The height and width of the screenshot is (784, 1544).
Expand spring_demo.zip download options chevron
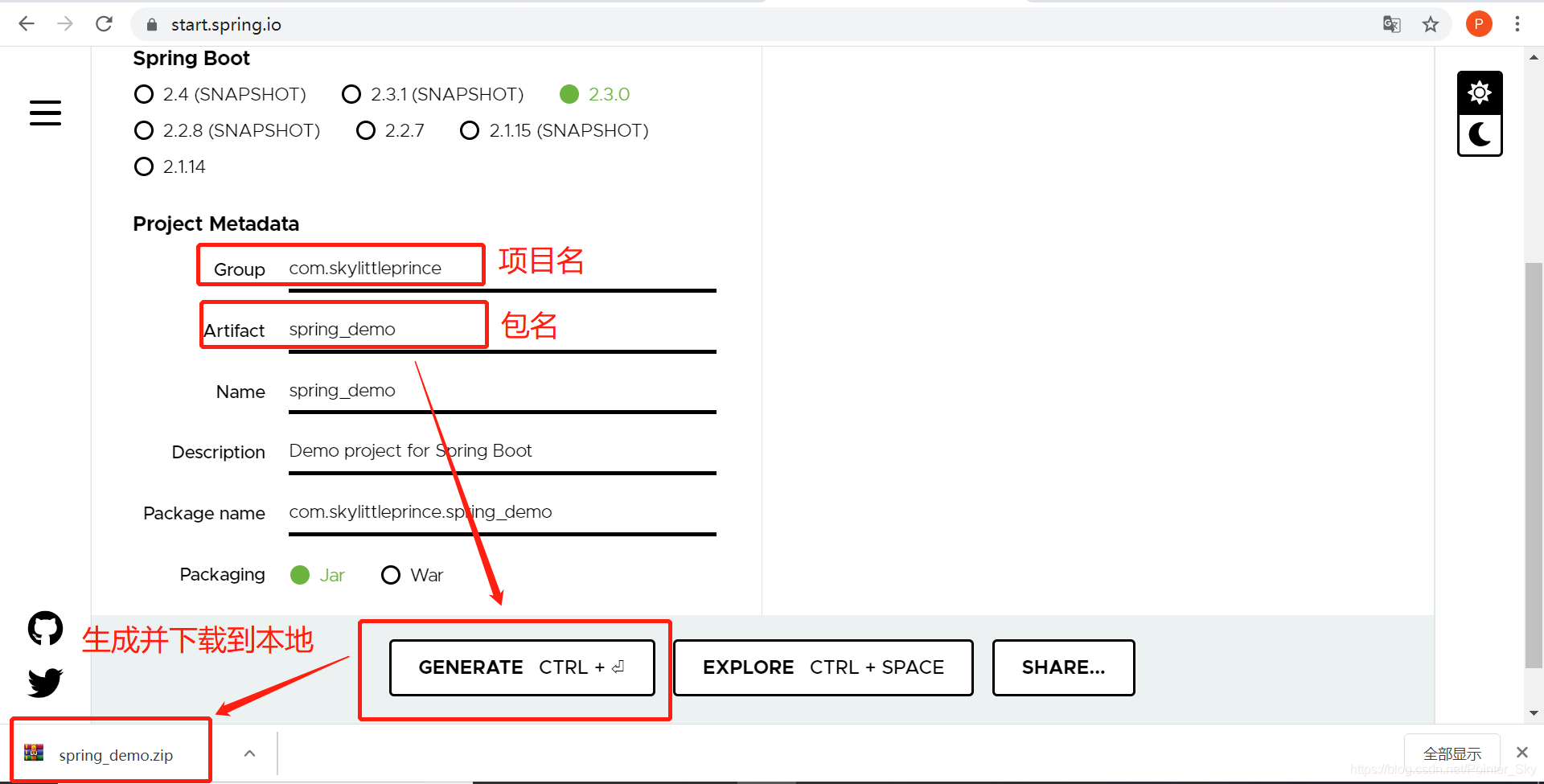(x=249, y=753)
